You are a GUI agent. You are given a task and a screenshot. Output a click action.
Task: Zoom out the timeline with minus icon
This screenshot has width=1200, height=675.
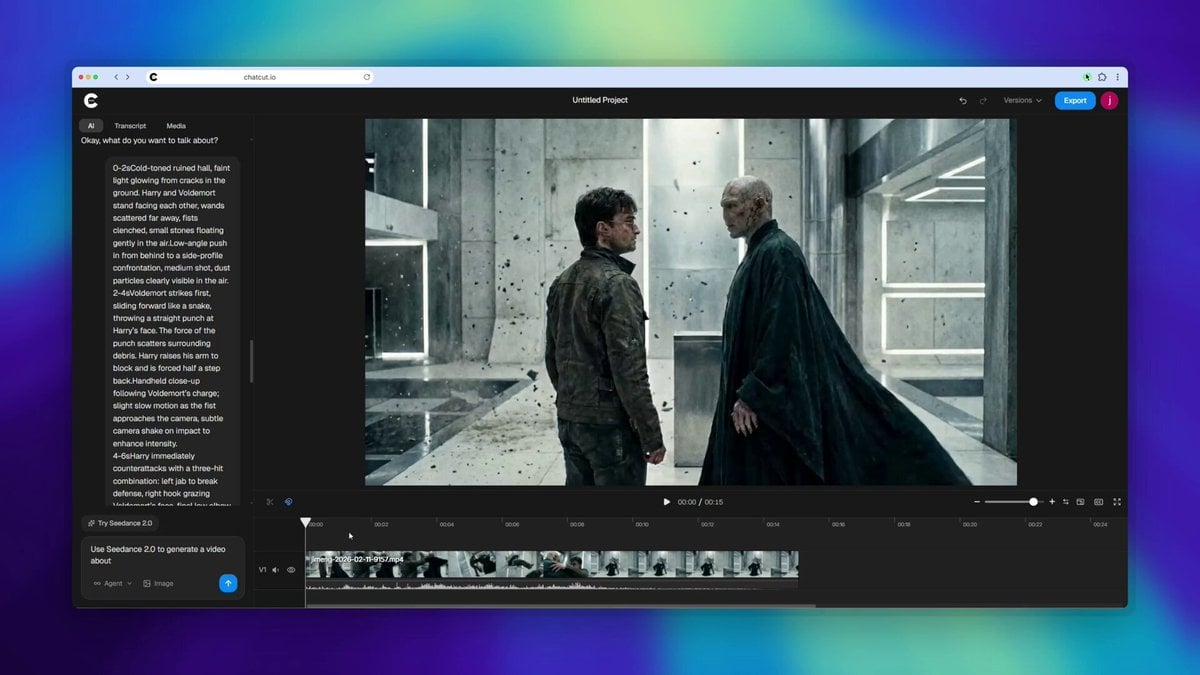click(977, 502)
